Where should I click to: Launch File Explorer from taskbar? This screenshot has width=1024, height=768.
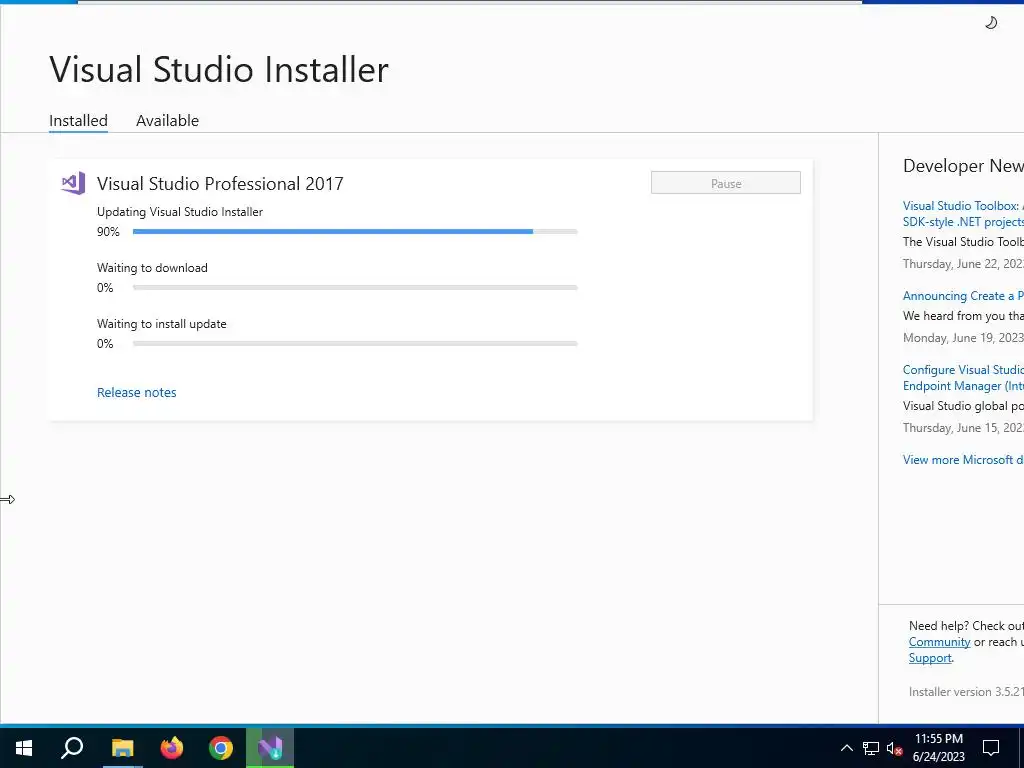point(122,748)
